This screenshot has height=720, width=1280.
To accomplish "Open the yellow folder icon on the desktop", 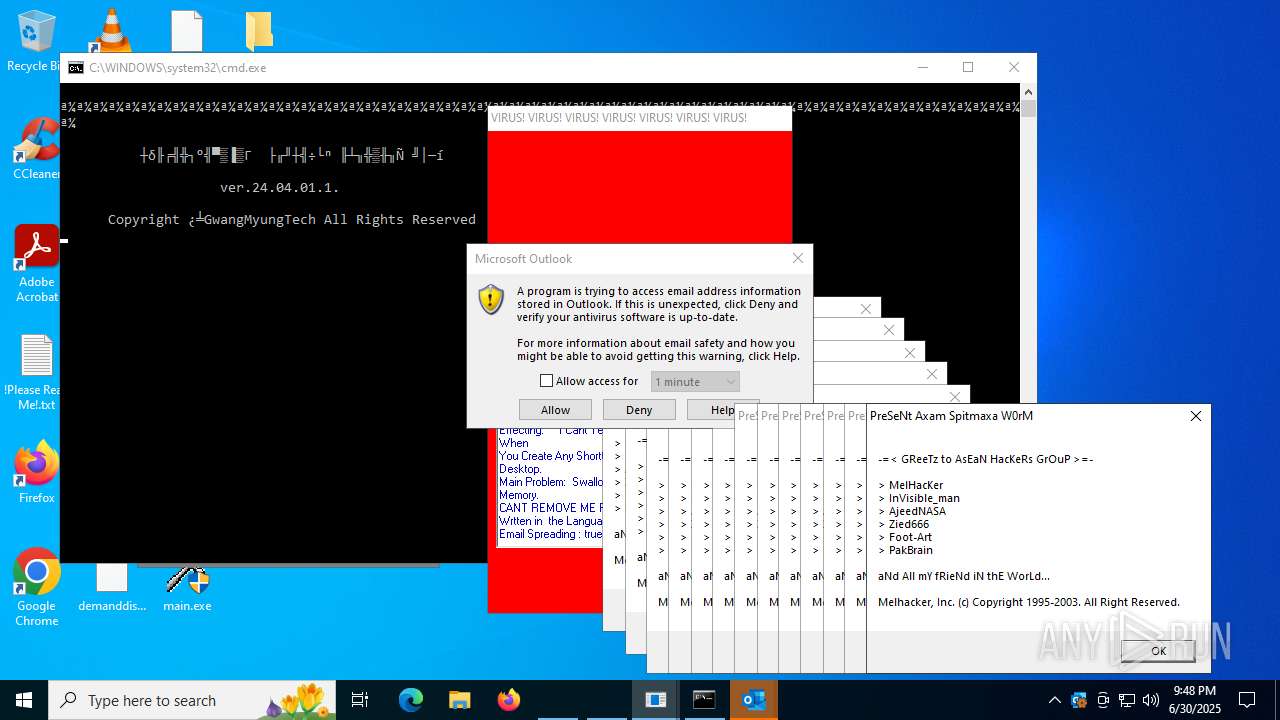I will click(259, 30).
